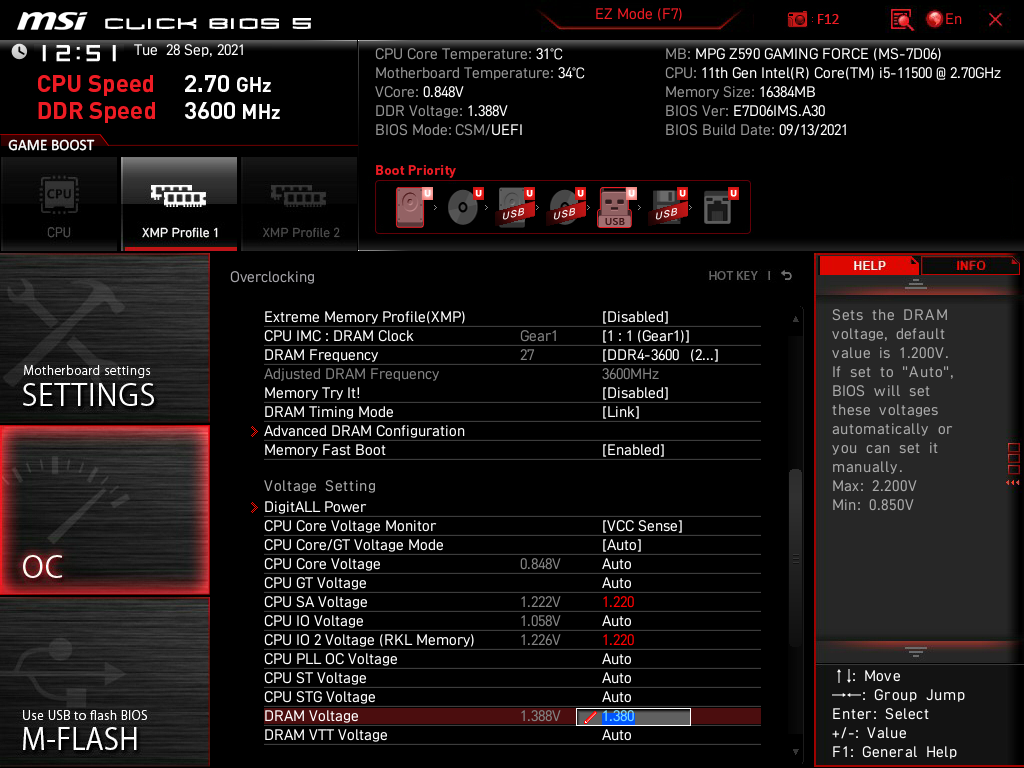The height and width of the screenshot is (768, 1024).
Task: Open the HOT KEY list
Action: tap(733, 276)
